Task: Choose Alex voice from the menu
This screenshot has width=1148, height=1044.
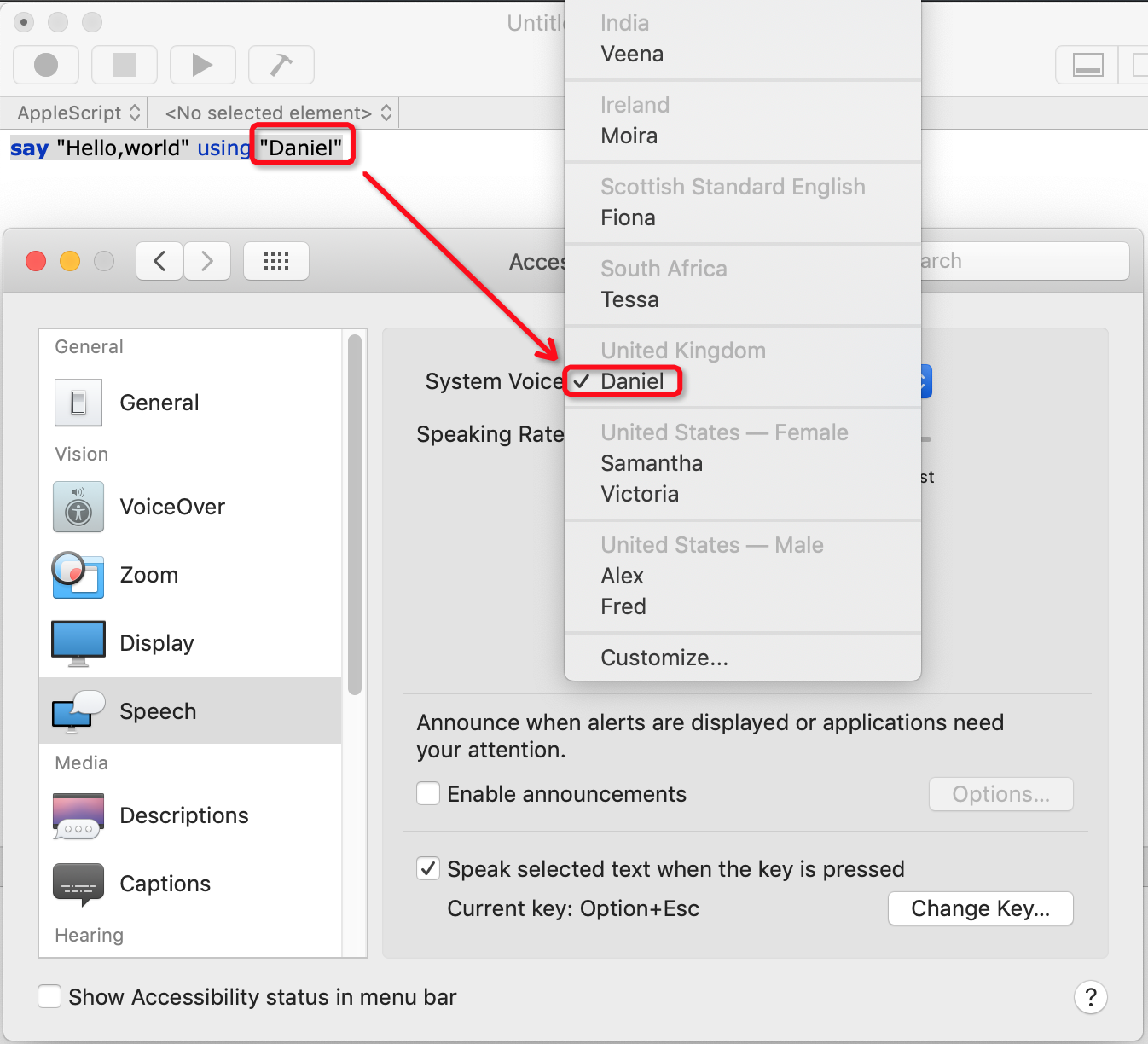Action: [x=742, y=576]
